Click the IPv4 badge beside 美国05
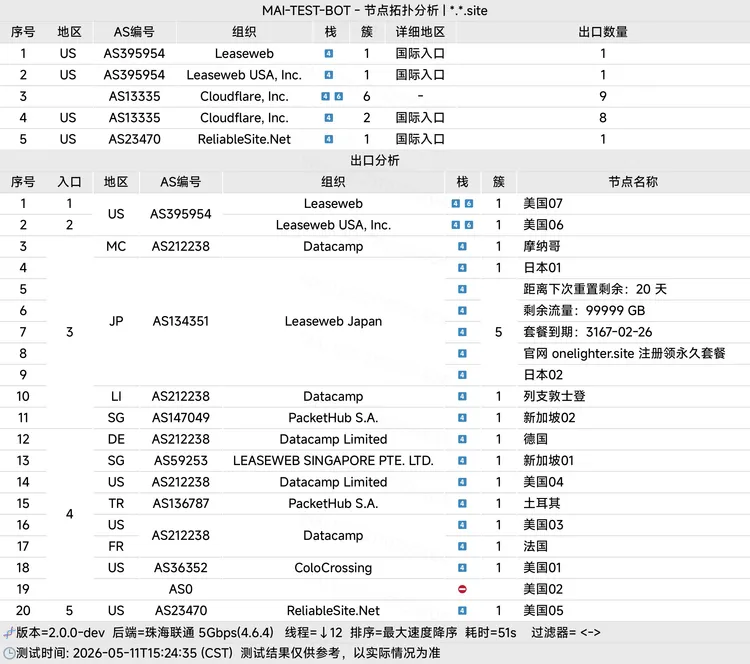The height and width of the screenshot is (664, 750). click(462, 610)
